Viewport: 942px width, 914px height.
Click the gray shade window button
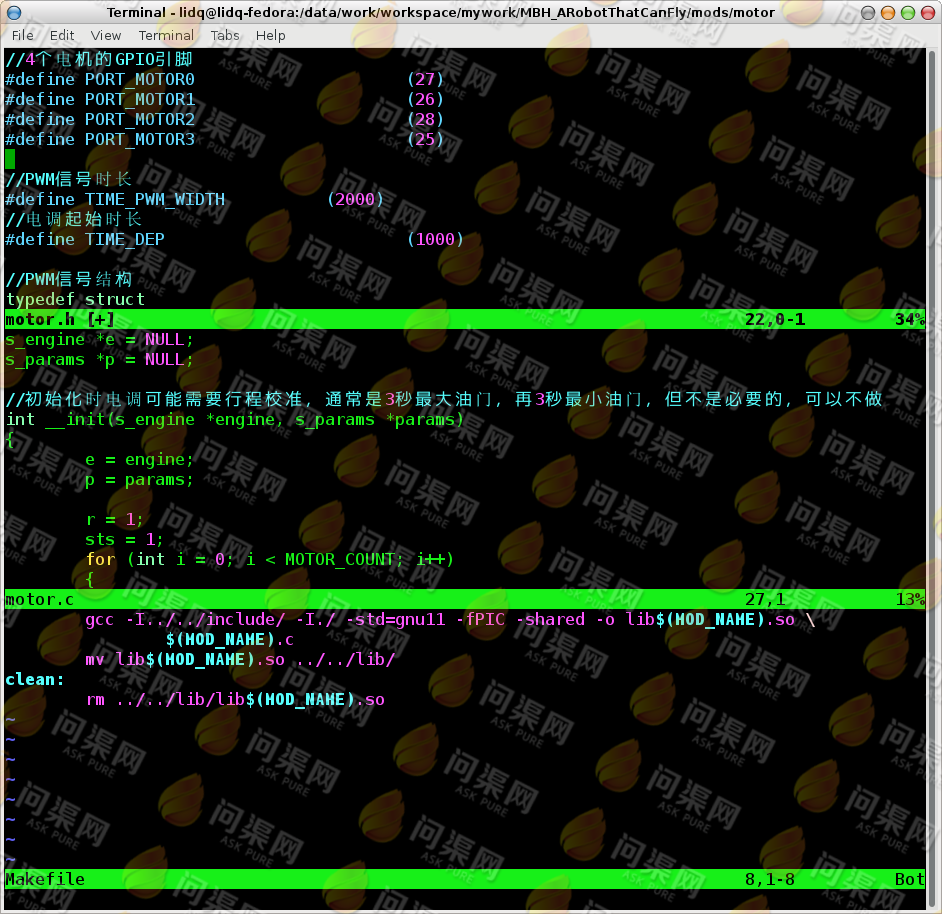click(x=868, y=13)
